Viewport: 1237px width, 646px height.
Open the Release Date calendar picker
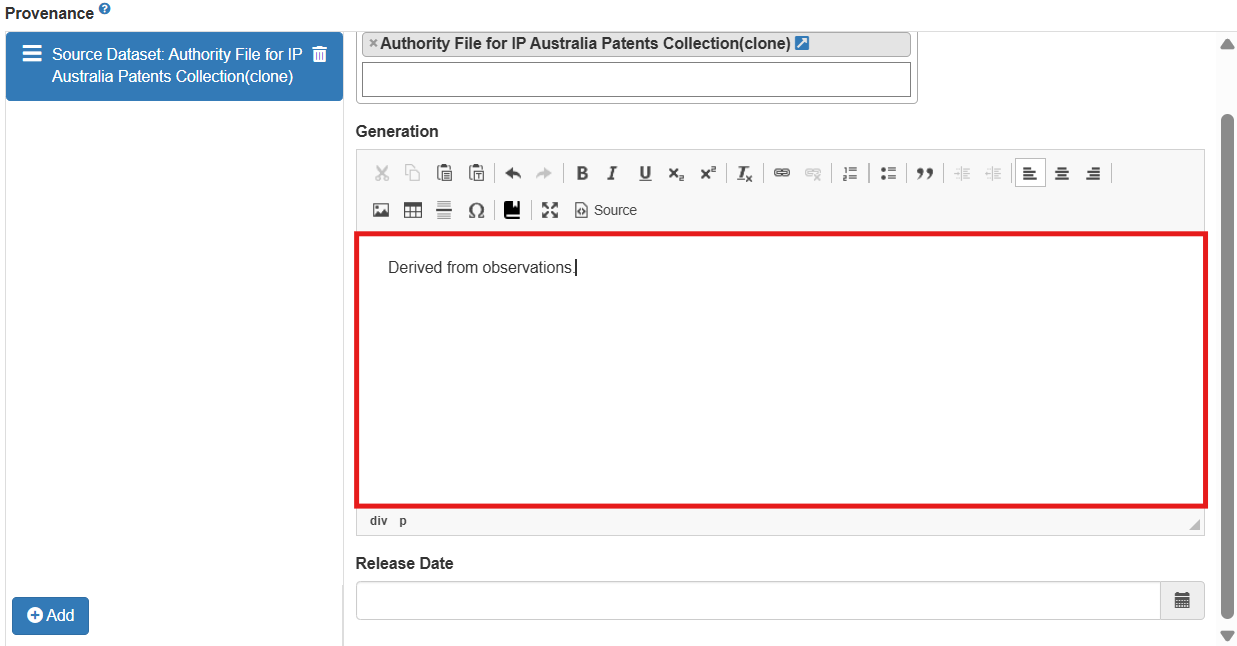click(1182, 600)
